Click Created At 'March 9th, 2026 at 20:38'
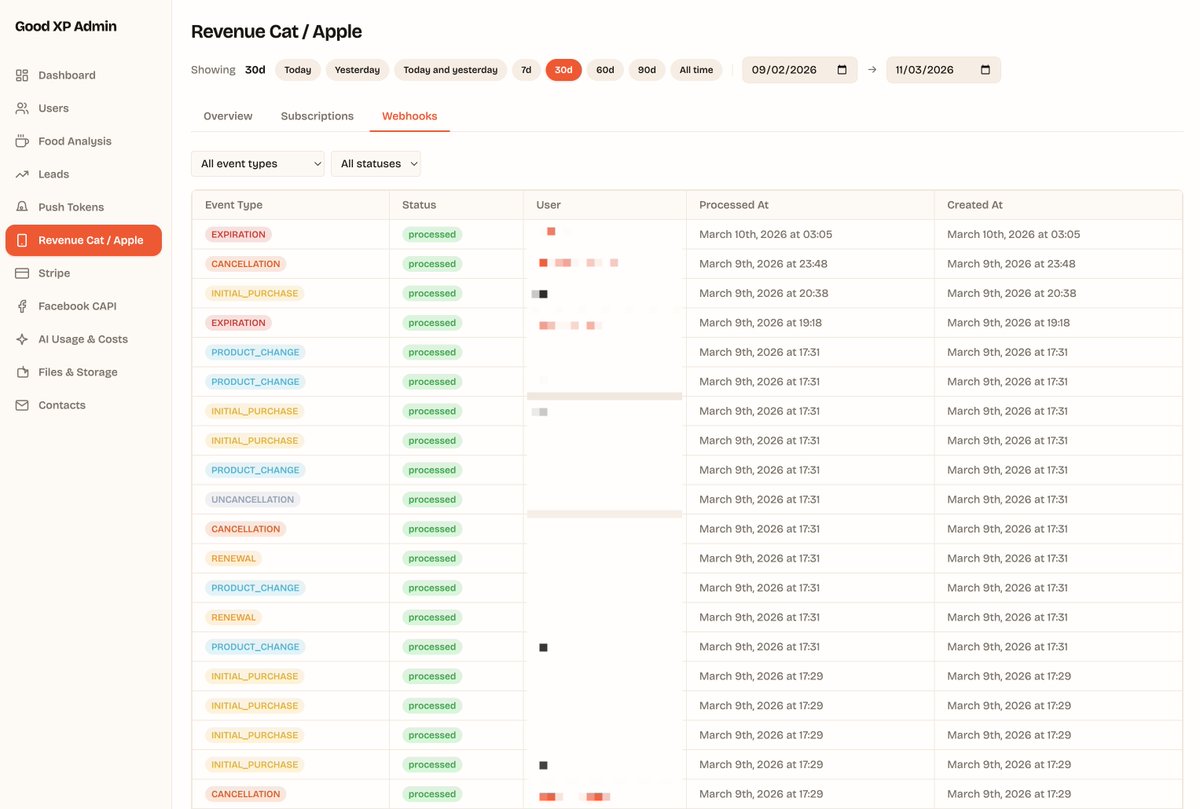The height and width of the screenshot is (809, 1200). (1012, 293)
